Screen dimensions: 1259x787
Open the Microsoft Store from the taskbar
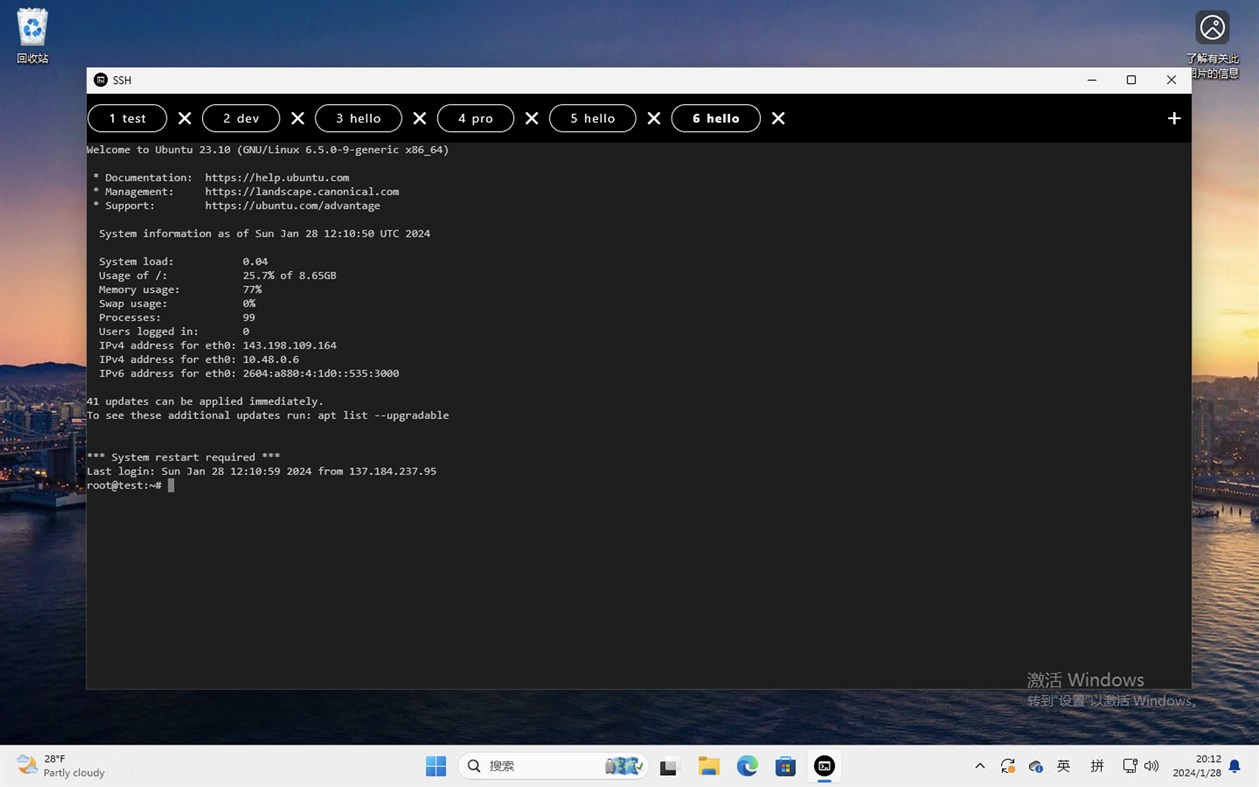click(786, 766)
